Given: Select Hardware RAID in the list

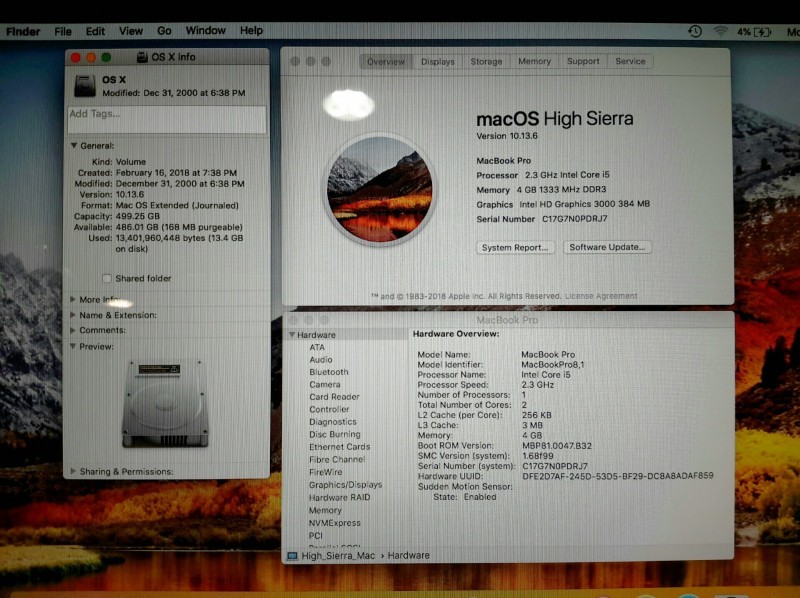Looking at the screenshot, I should 339,497.
